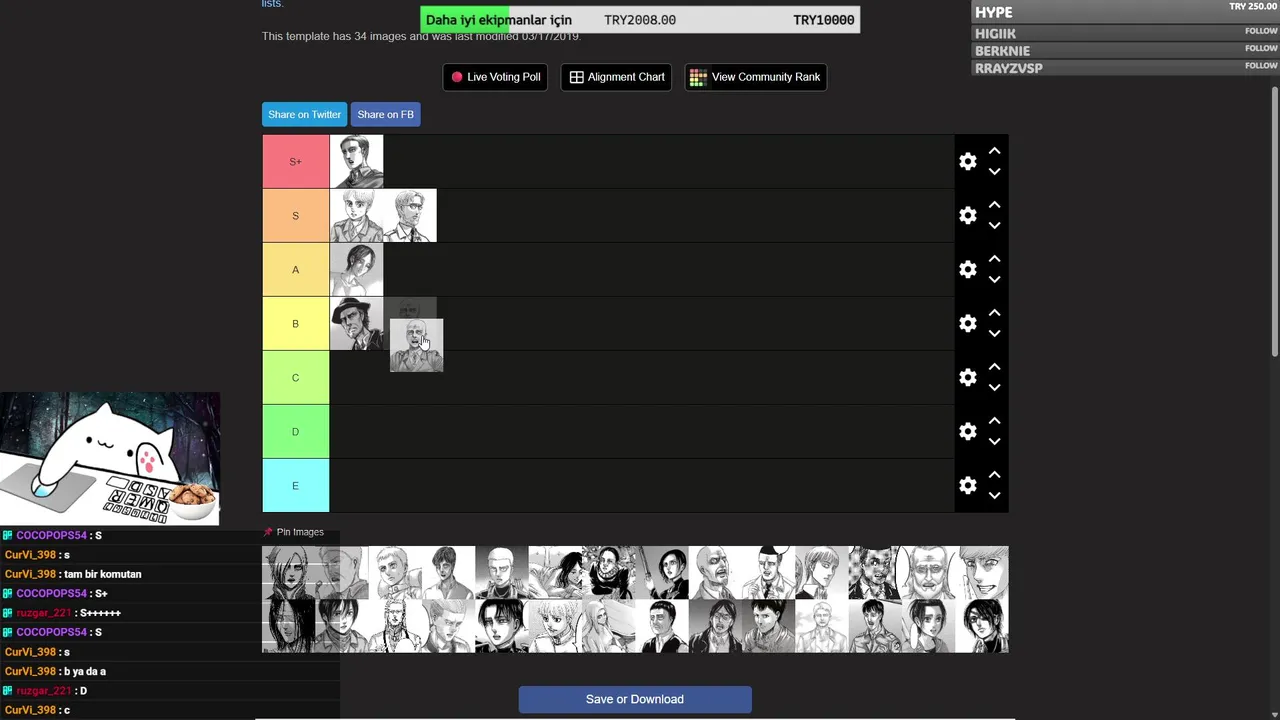Select hat-wearing character in B tier

coord(356,323)
